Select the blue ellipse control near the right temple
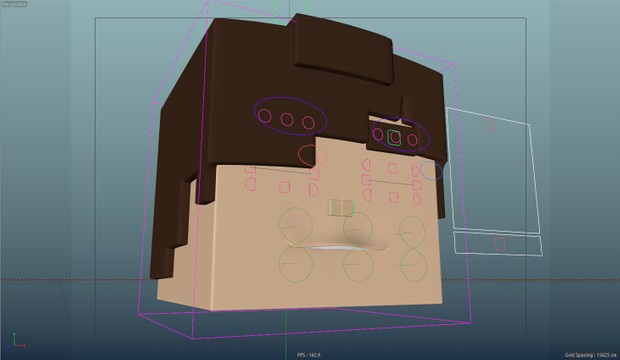The height and width of the screenshot is (360, 620). pos(431,171)
